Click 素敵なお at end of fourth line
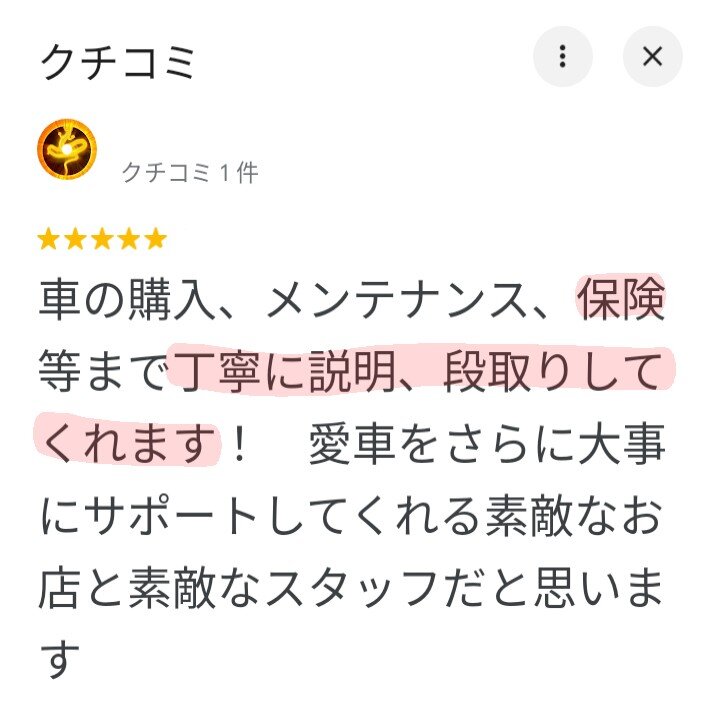This screenshot has width=720, height=706. click(x=574, y=515)
